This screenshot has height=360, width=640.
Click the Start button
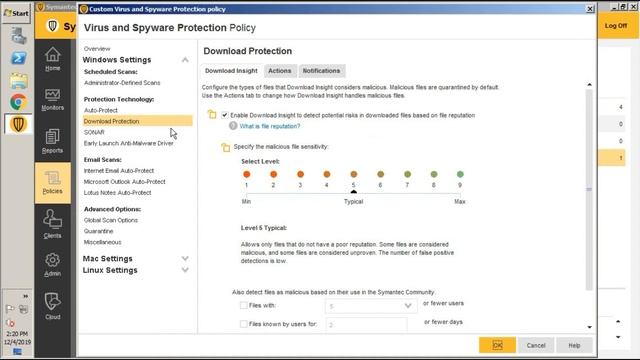click(16, 13)
